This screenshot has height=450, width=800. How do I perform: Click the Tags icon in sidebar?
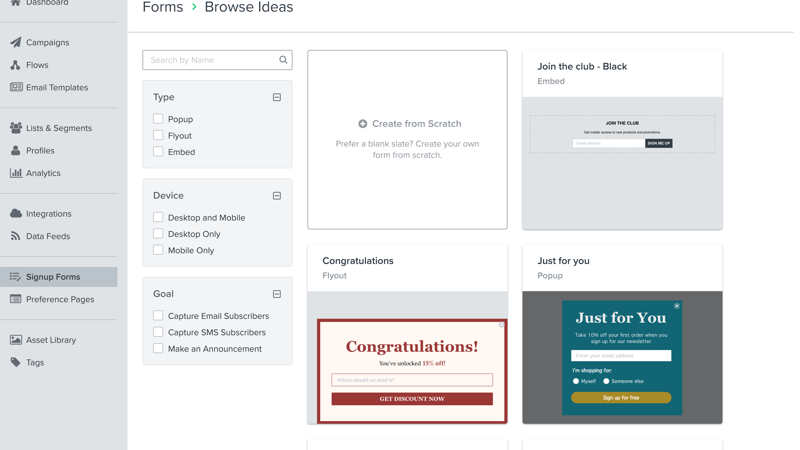(16, 362)
